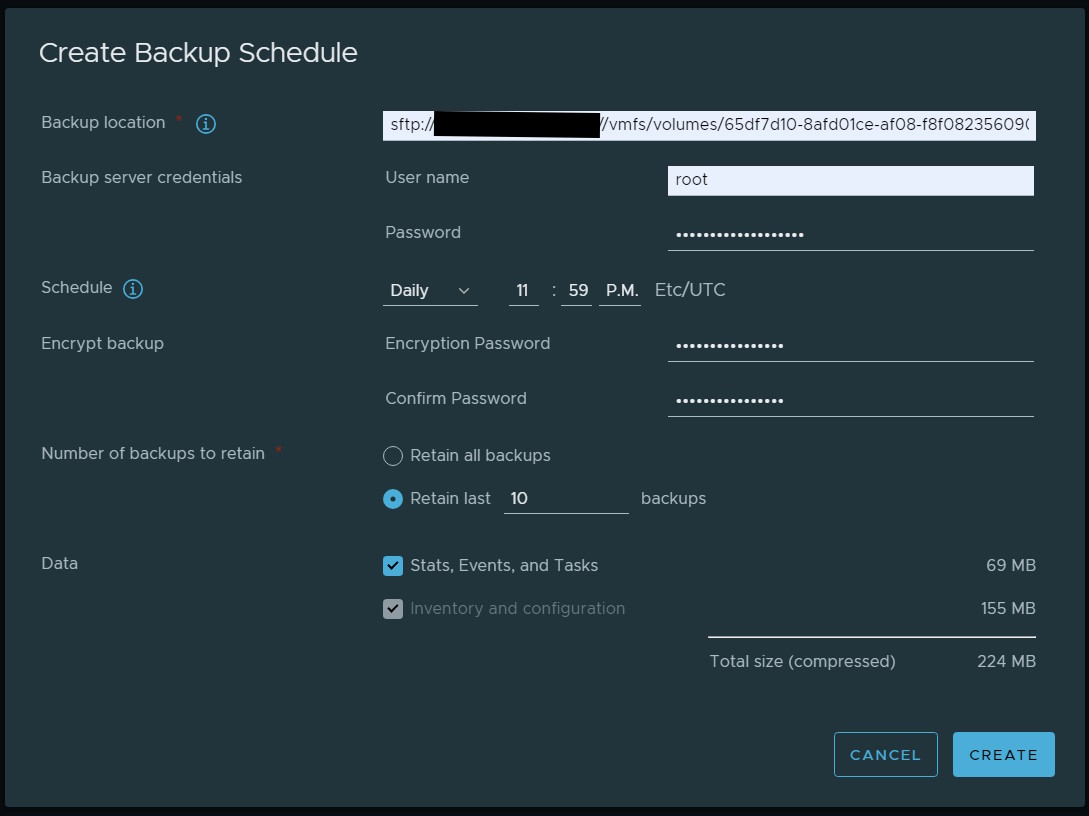1089x816 pixels.
Task: Click the P.M. time period field
Action: (620, 291)
